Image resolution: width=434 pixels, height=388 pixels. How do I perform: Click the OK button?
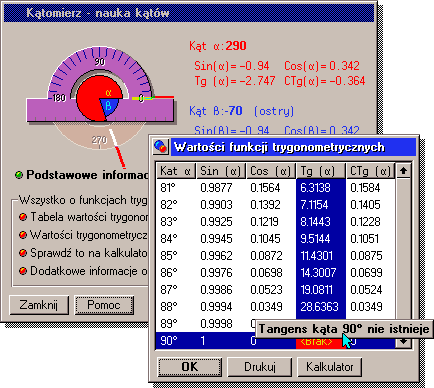(x=190, y=367)
